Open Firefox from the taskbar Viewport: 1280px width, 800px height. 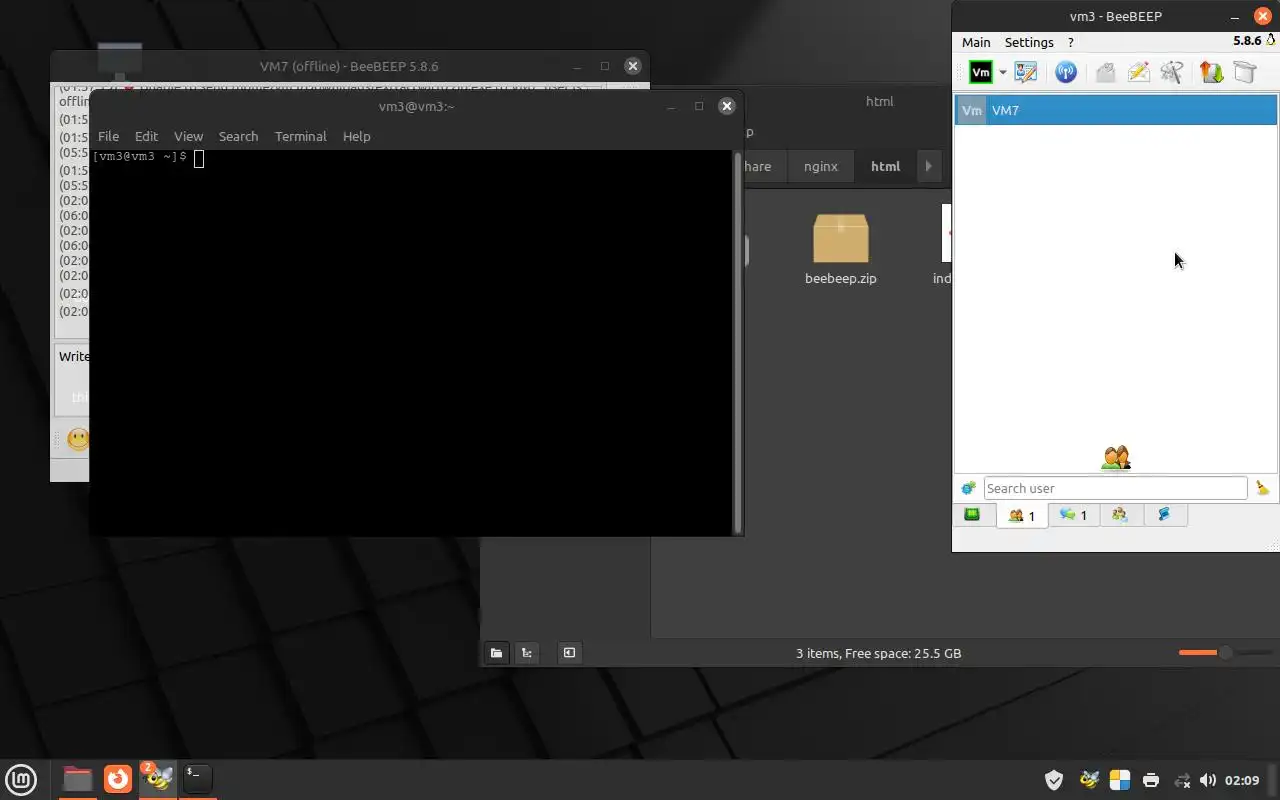pos(117,778)
